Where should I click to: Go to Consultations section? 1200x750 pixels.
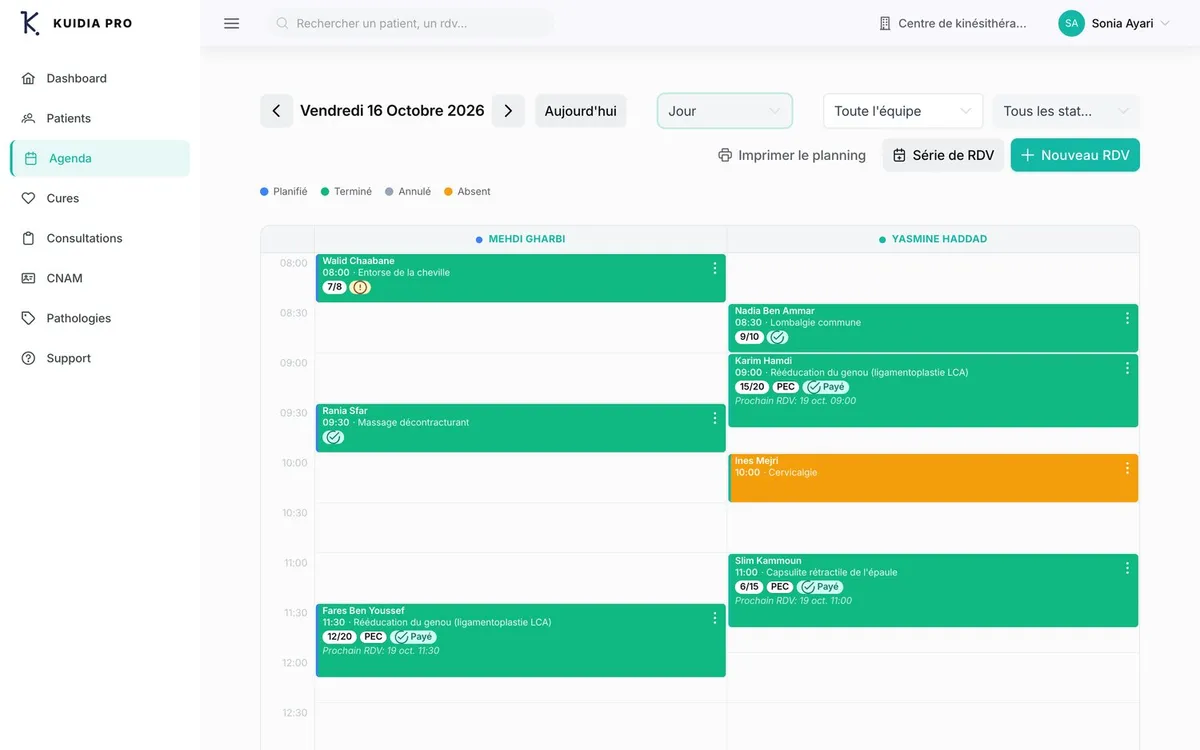(x=100, y=238)
